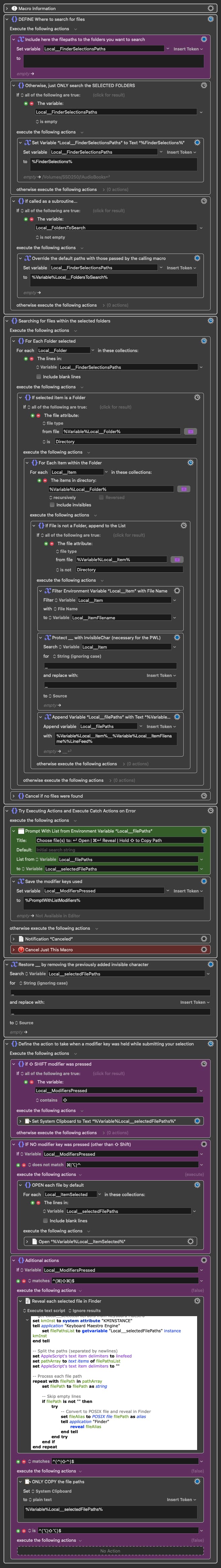The image size is (221, 1568).
Task: Open gear menu of For Each Folder selected
Action: 204,341
